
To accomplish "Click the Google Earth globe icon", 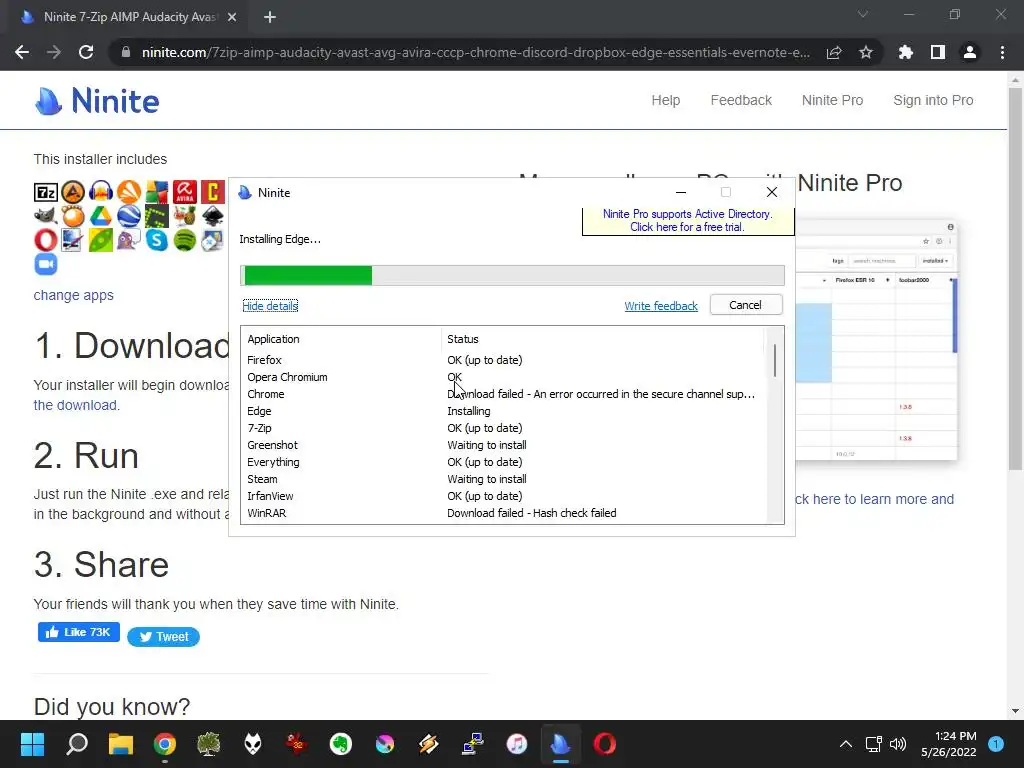I will pos(129,216).
